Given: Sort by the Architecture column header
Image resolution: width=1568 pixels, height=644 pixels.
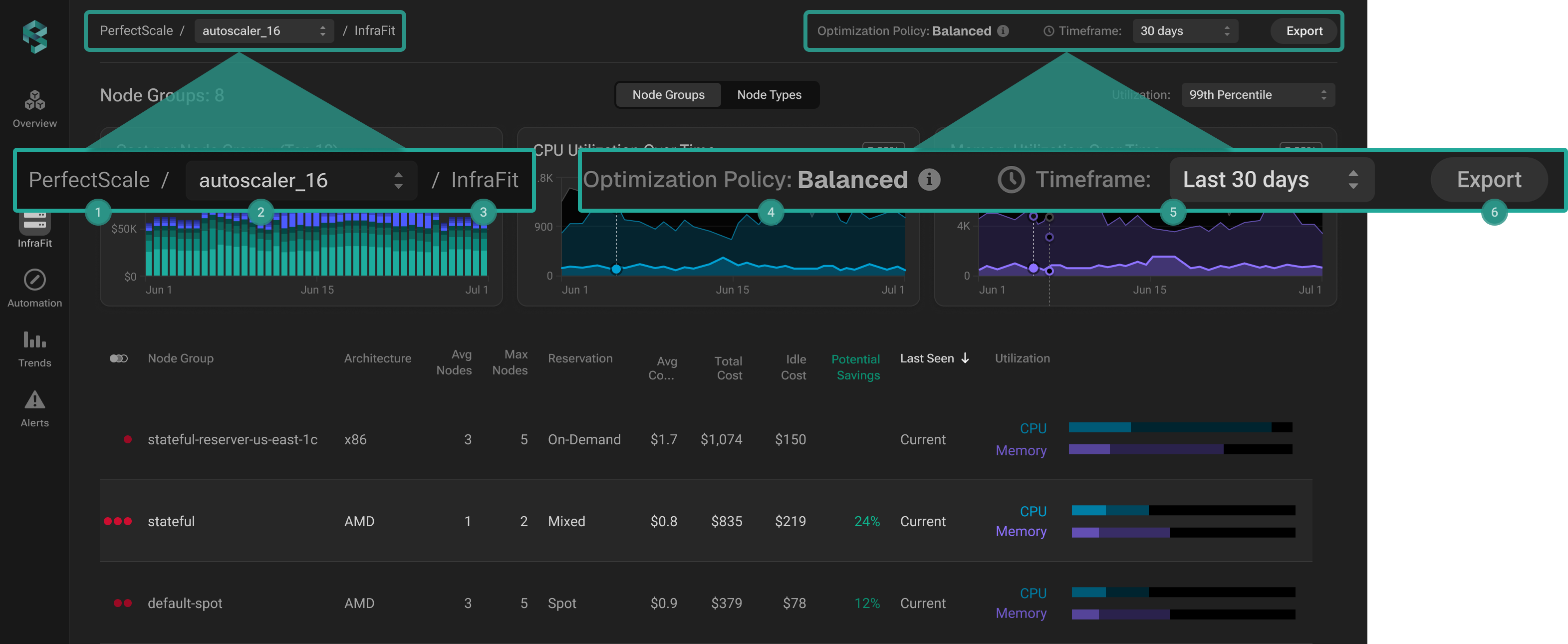Looking at the screenshot, I should (x=377, y=358).
